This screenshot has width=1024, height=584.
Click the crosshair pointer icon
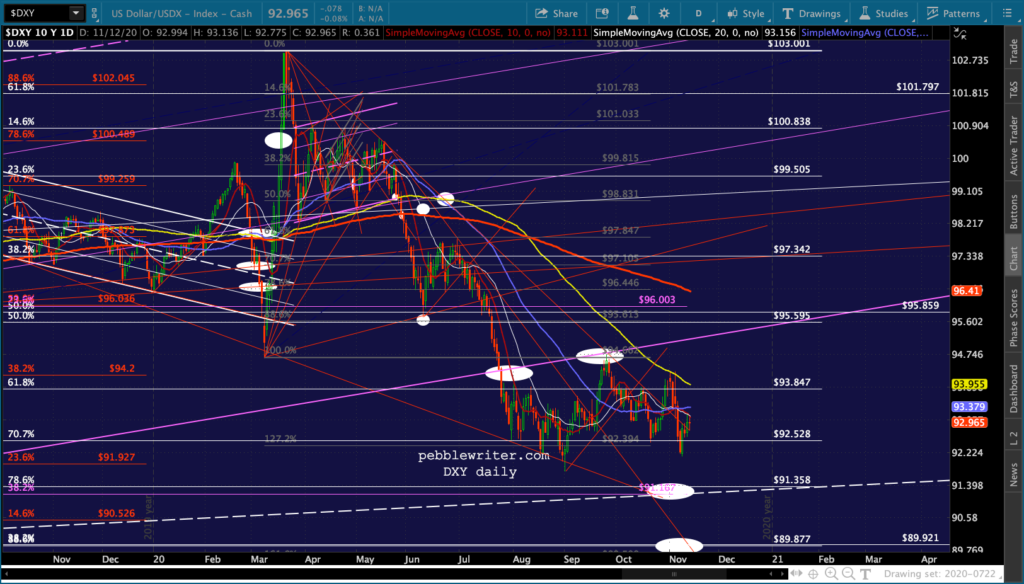(x=814, y=574)
